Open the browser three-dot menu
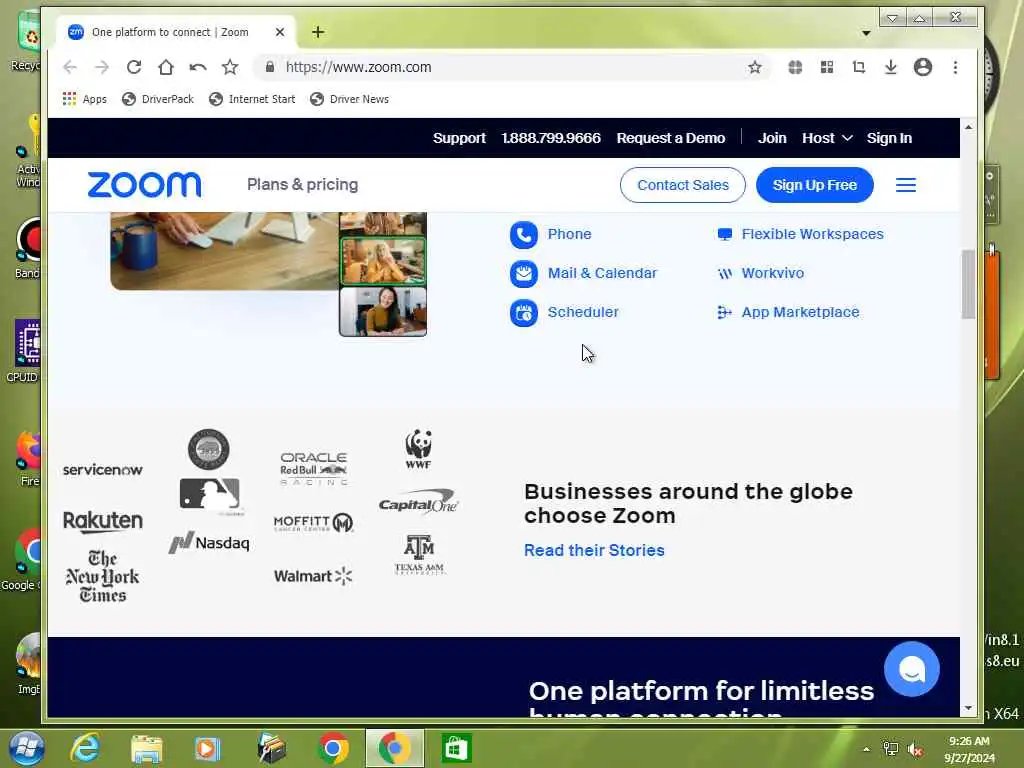This screenshot has height=768, width=1024. pos(955,67)
